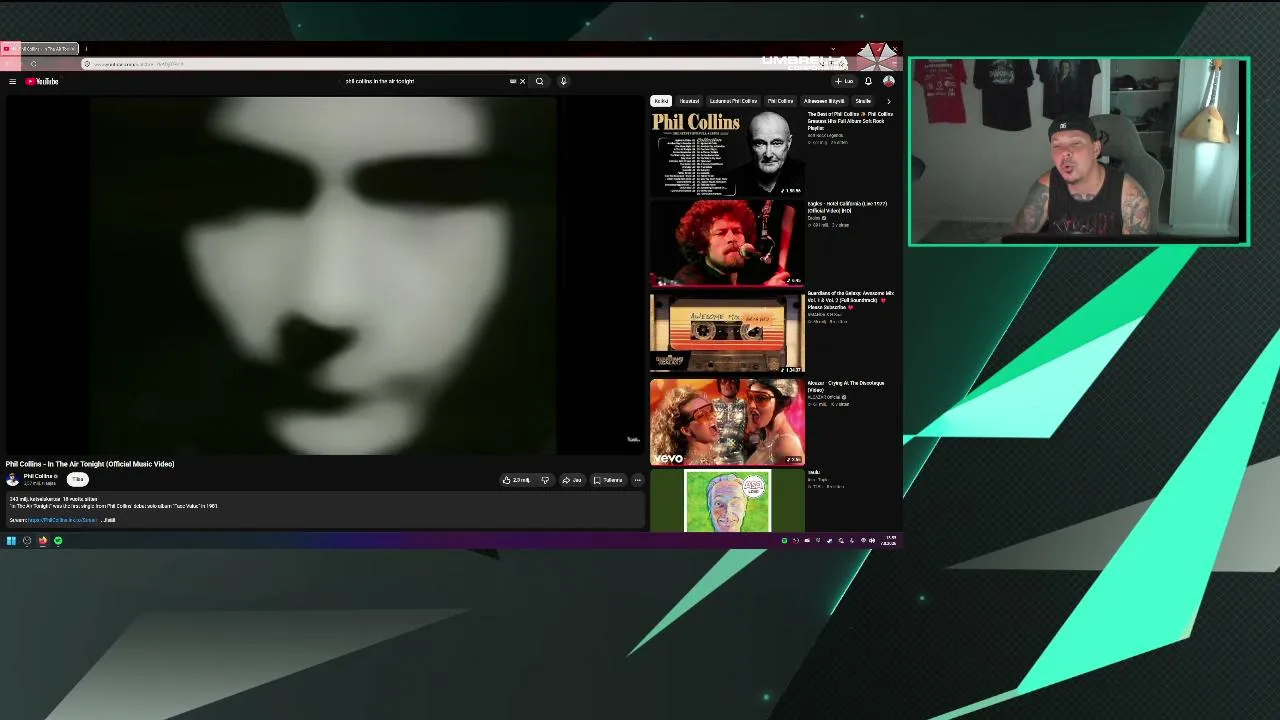The height and width of the screenshot is (720, 1280).
Task: Open the second pinned taskbar app
Action: point(27,541)
